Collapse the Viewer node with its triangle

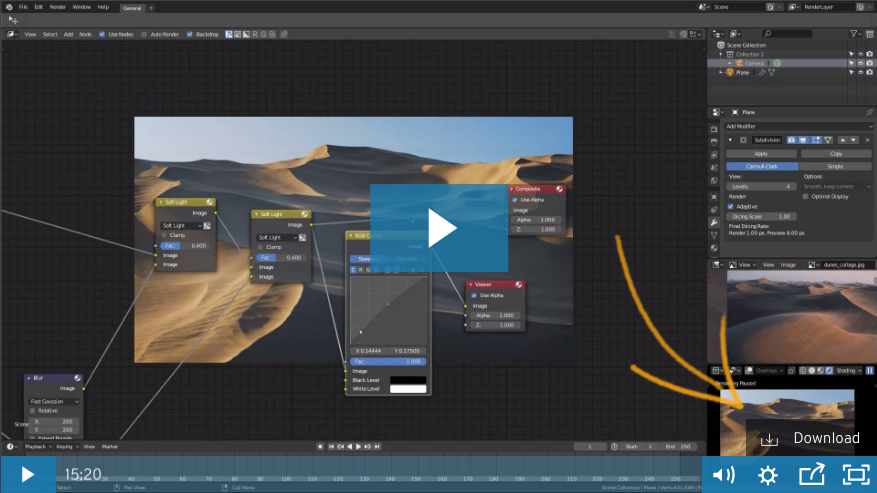pyautogui.click(x=471, y=285)
